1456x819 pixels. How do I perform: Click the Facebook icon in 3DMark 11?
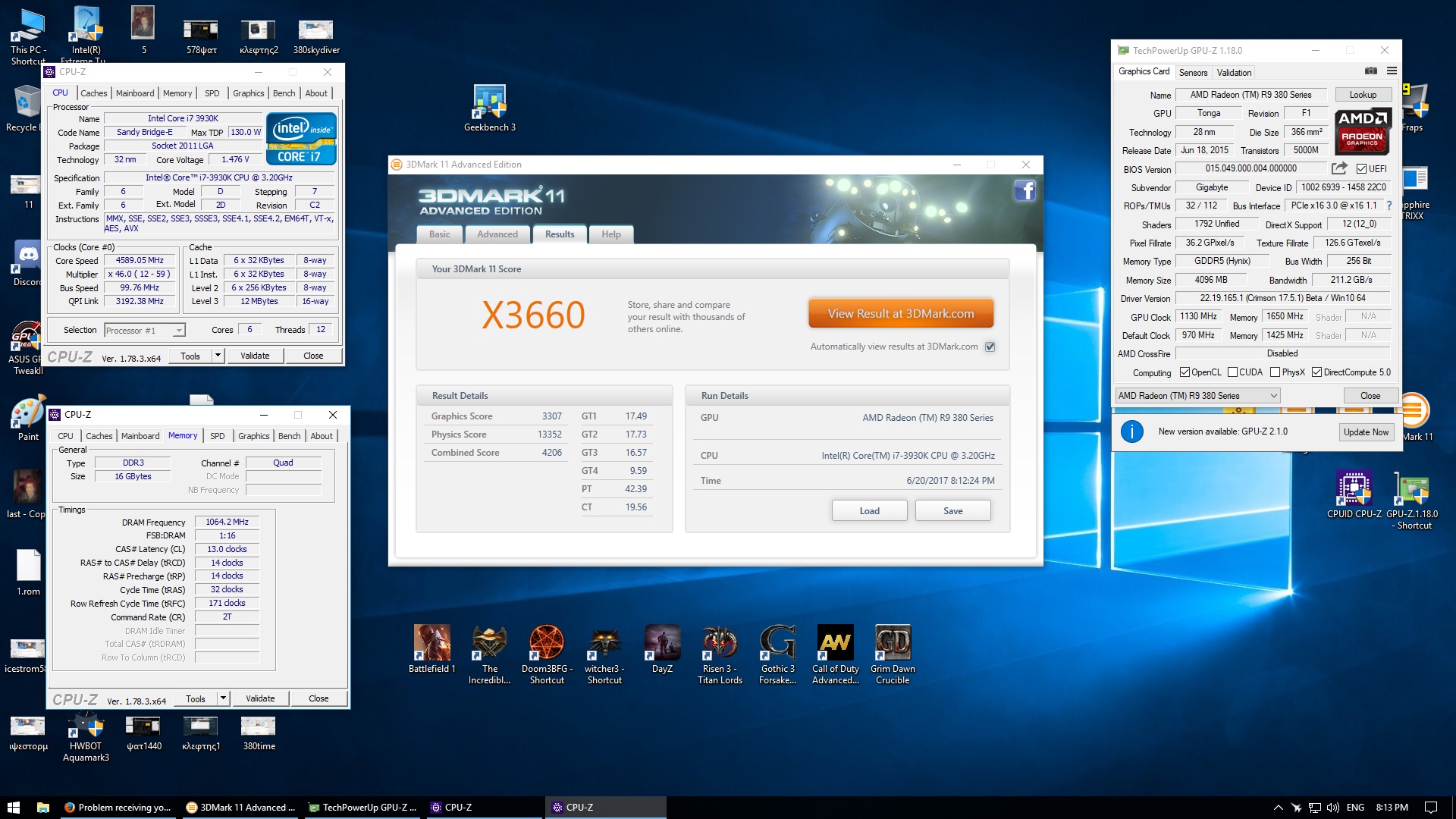point(1025,190)
